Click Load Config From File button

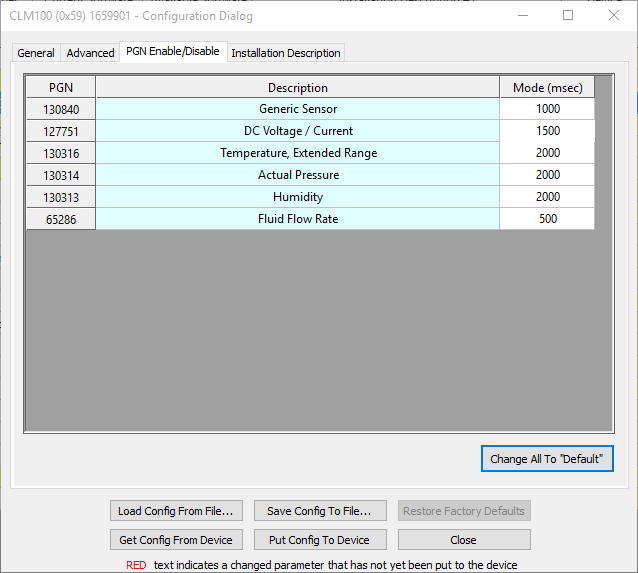[176, 511]
